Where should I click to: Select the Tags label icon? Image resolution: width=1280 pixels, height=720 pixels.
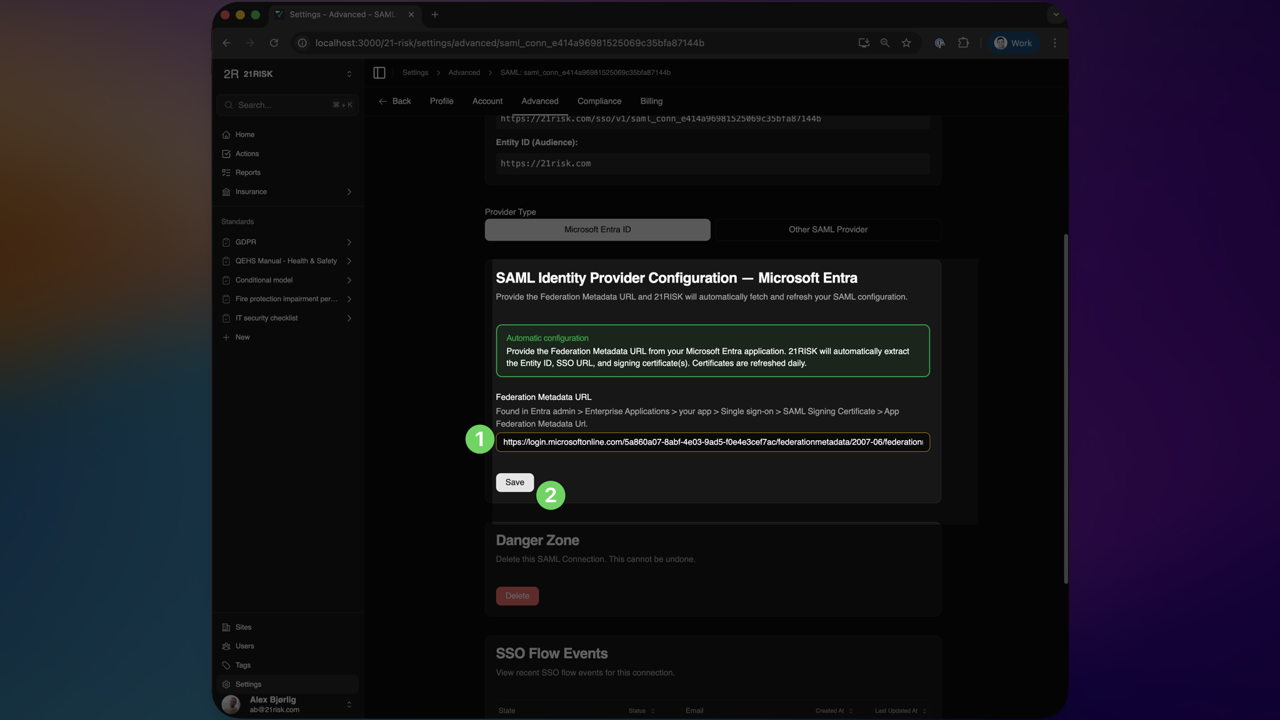[228, 665]
